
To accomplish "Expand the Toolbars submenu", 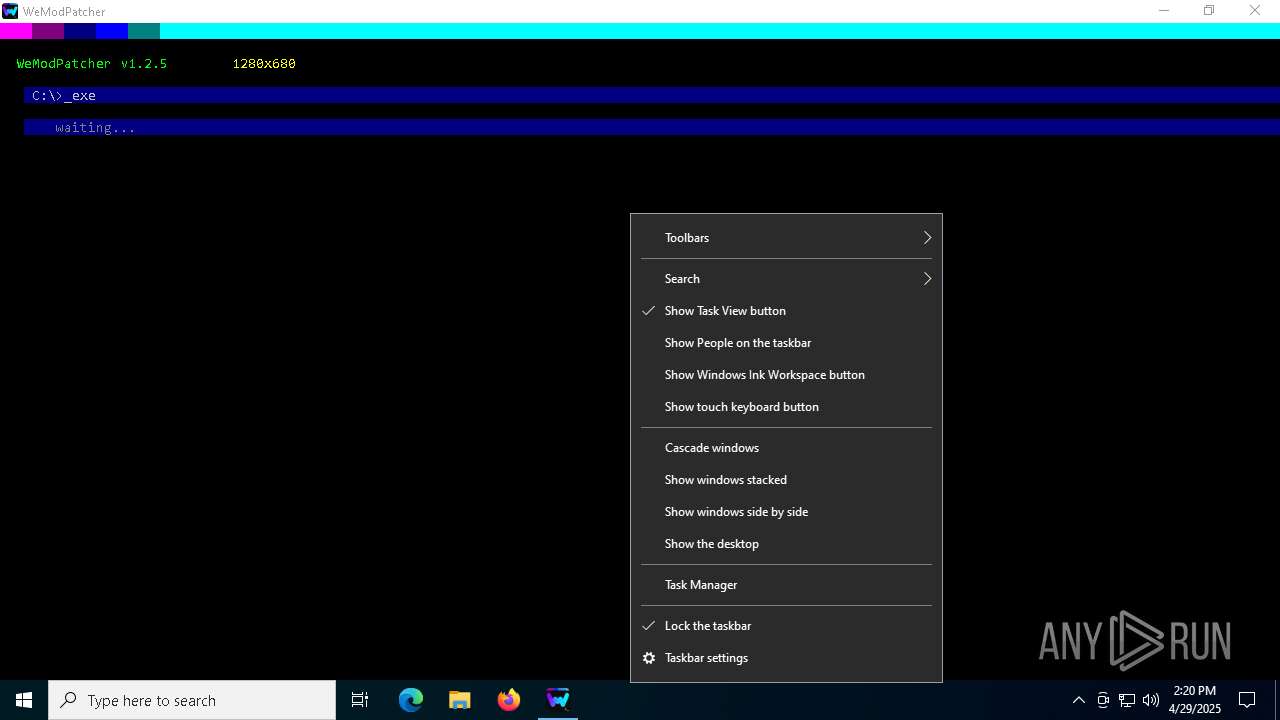I will [x=786, y=238].
